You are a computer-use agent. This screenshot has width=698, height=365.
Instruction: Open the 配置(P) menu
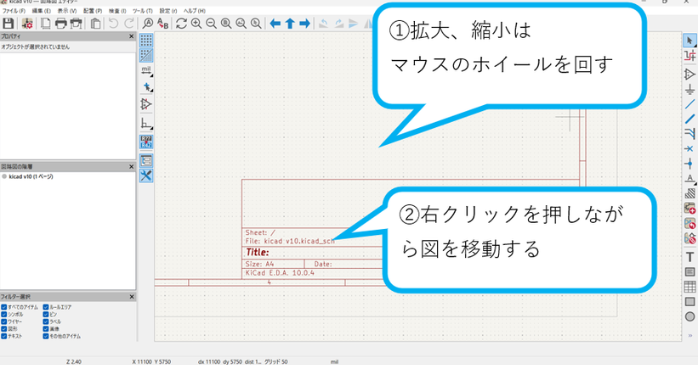(x=93, y=11)
